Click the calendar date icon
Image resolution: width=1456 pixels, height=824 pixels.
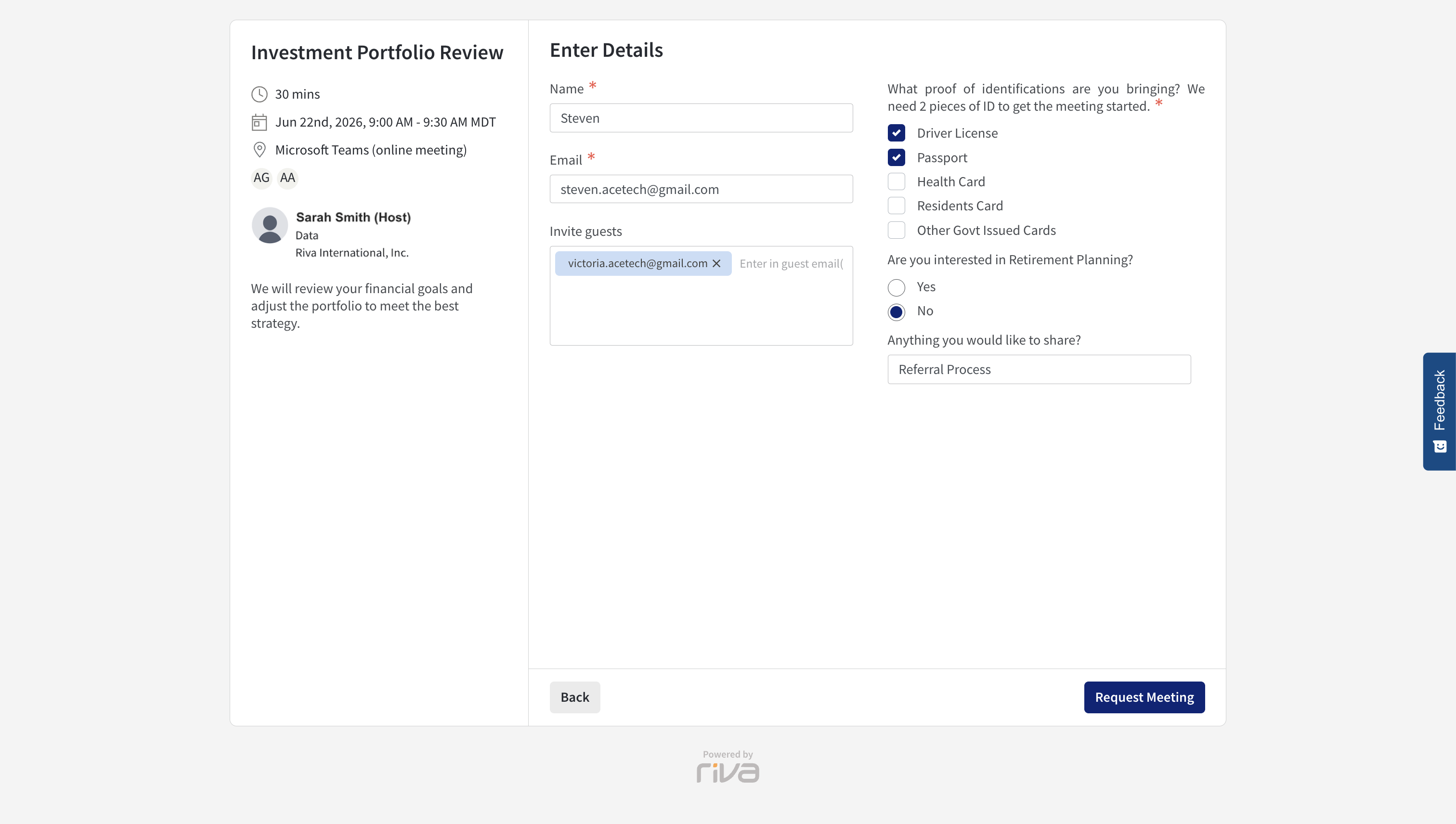click(x=259, y=122)
